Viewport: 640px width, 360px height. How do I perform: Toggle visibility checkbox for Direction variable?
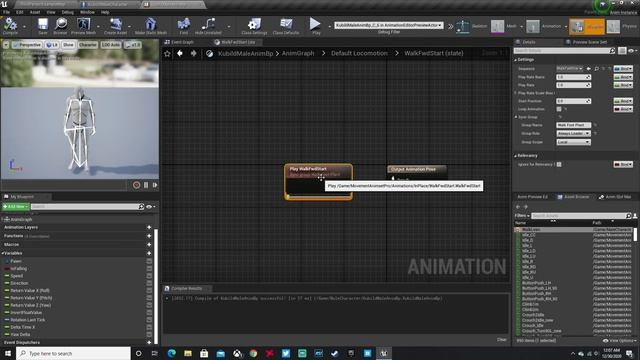(x=149, y=283)
